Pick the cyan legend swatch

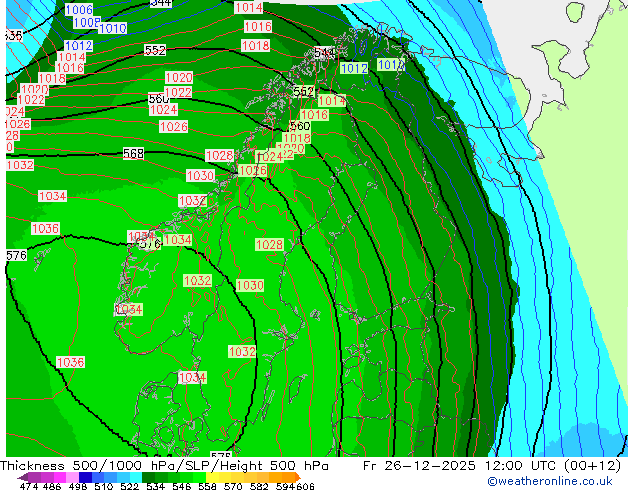136,477
